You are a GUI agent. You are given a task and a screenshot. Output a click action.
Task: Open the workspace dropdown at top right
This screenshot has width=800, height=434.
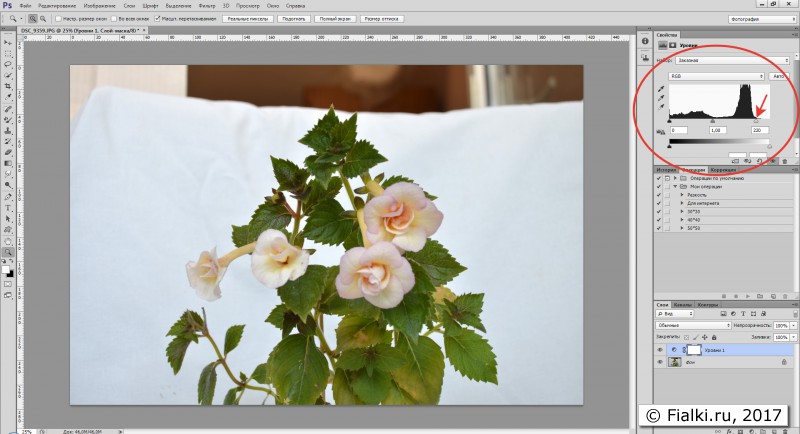(762, 19)
